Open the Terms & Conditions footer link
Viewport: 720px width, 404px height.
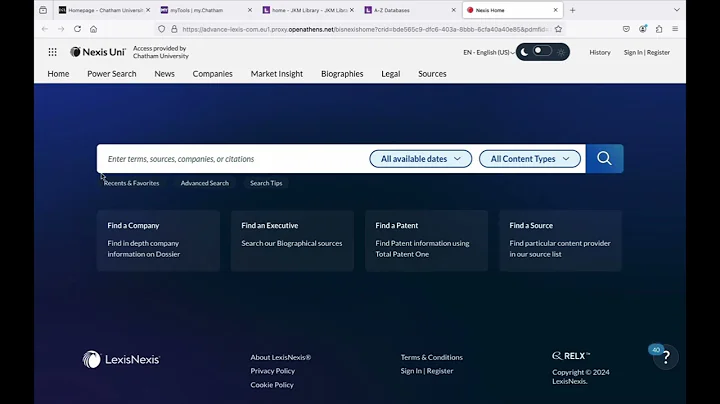pos(432,357)
